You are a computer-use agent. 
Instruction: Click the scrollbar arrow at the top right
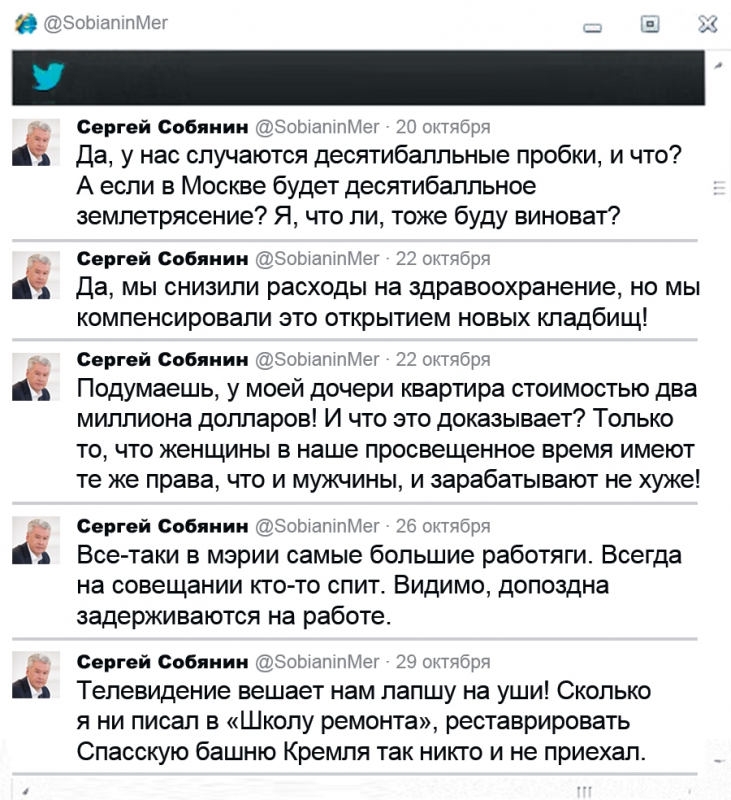coord(717,64)
